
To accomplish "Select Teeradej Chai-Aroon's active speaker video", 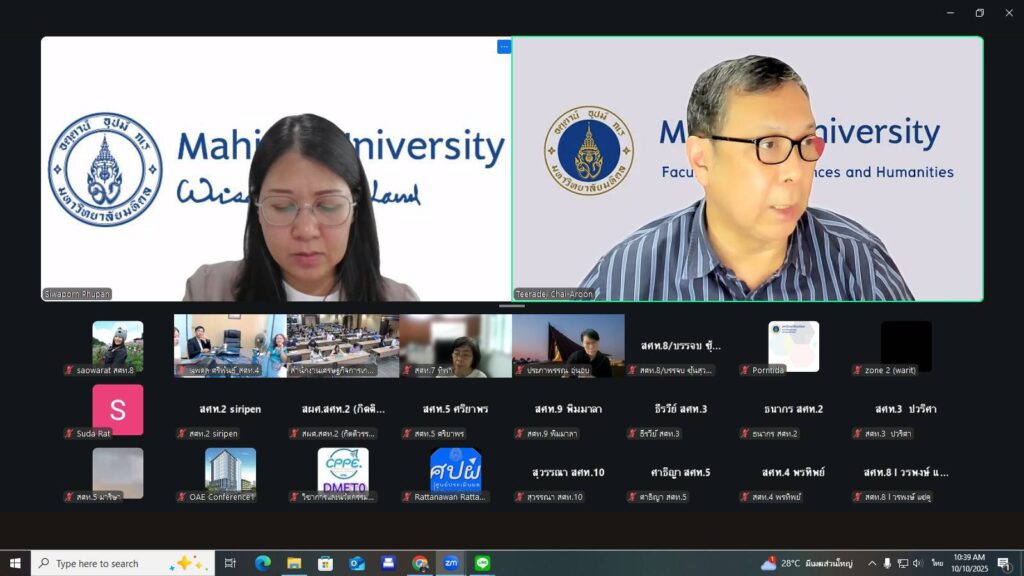I will 747,169.
